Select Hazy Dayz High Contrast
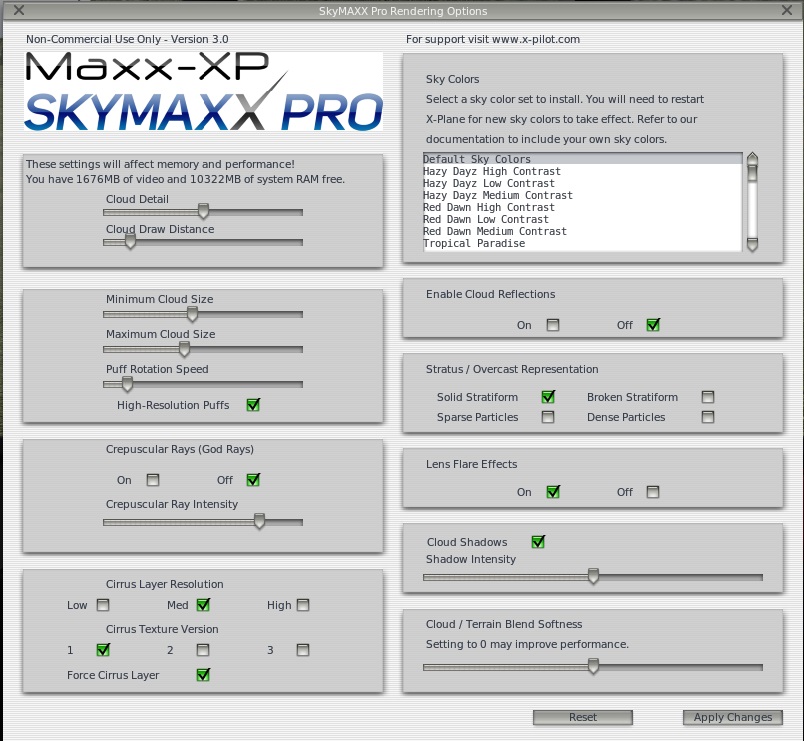This screenshot has height=741, width=804. [582, 171]
